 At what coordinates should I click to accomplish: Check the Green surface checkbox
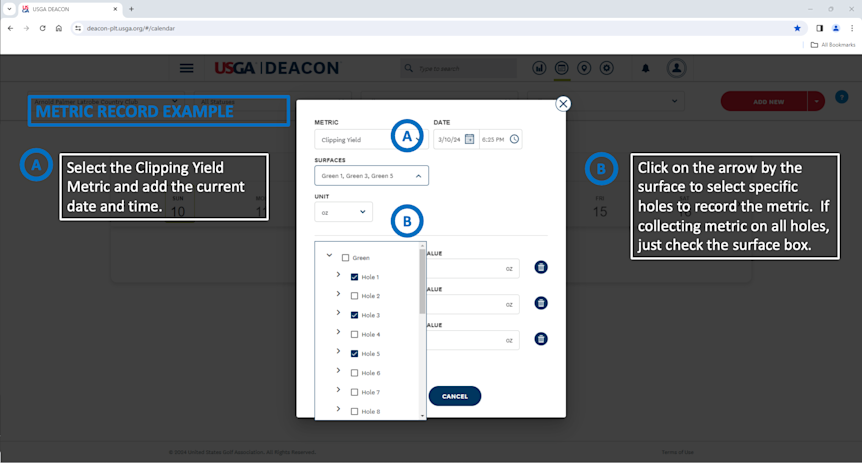pos(345,257)
